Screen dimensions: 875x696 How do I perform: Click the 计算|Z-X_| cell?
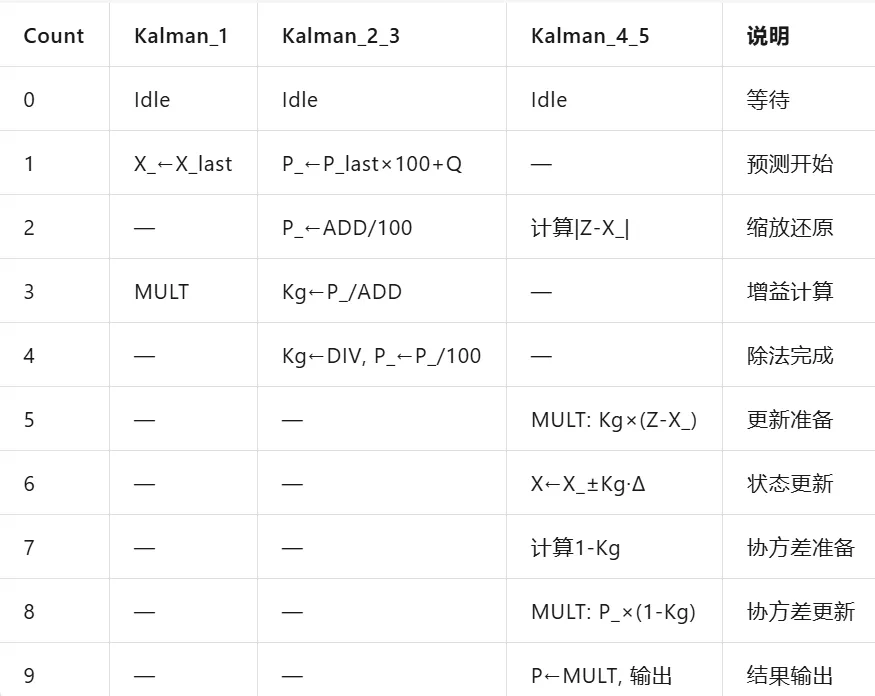pyautogui.click(x=580, y=228)
